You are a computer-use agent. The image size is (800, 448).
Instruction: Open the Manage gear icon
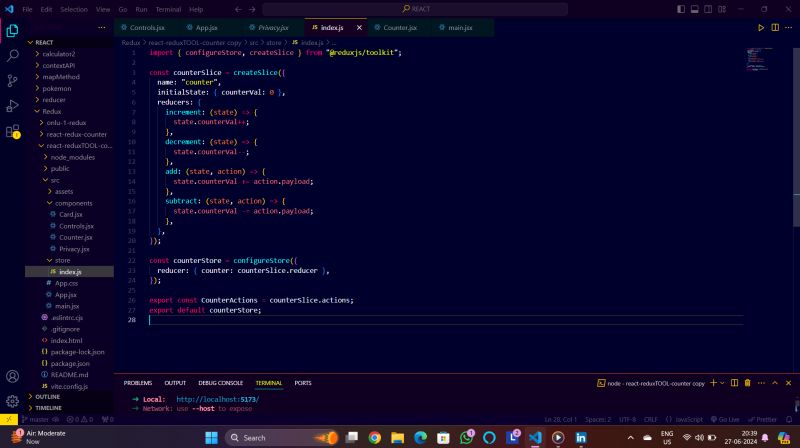(x=12, y=401)
